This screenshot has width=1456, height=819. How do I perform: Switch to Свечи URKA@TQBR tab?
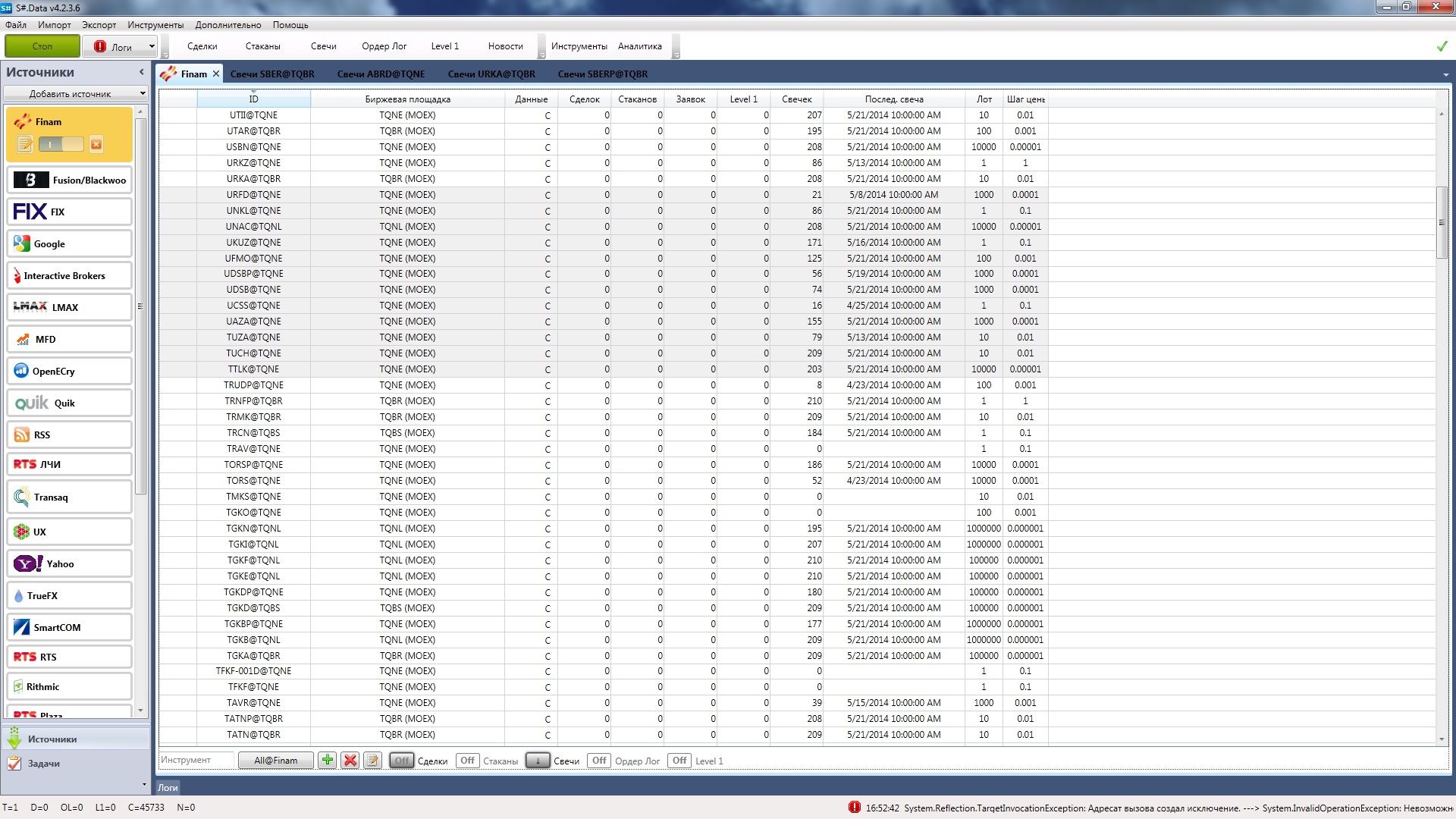coord(491,74)
